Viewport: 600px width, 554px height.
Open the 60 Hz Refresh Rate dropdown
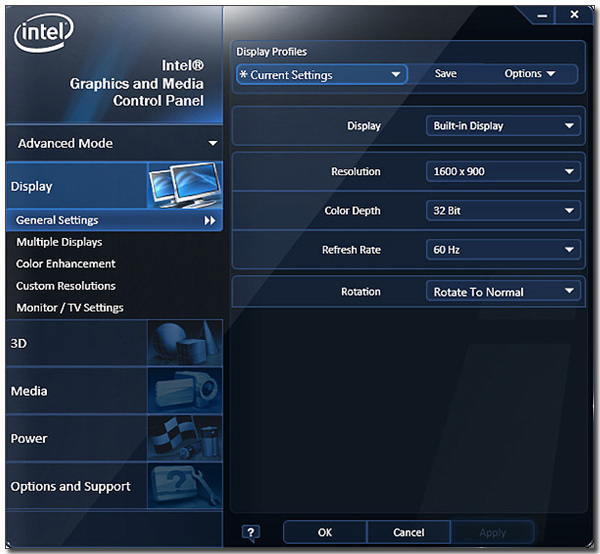tap(503, 250)
